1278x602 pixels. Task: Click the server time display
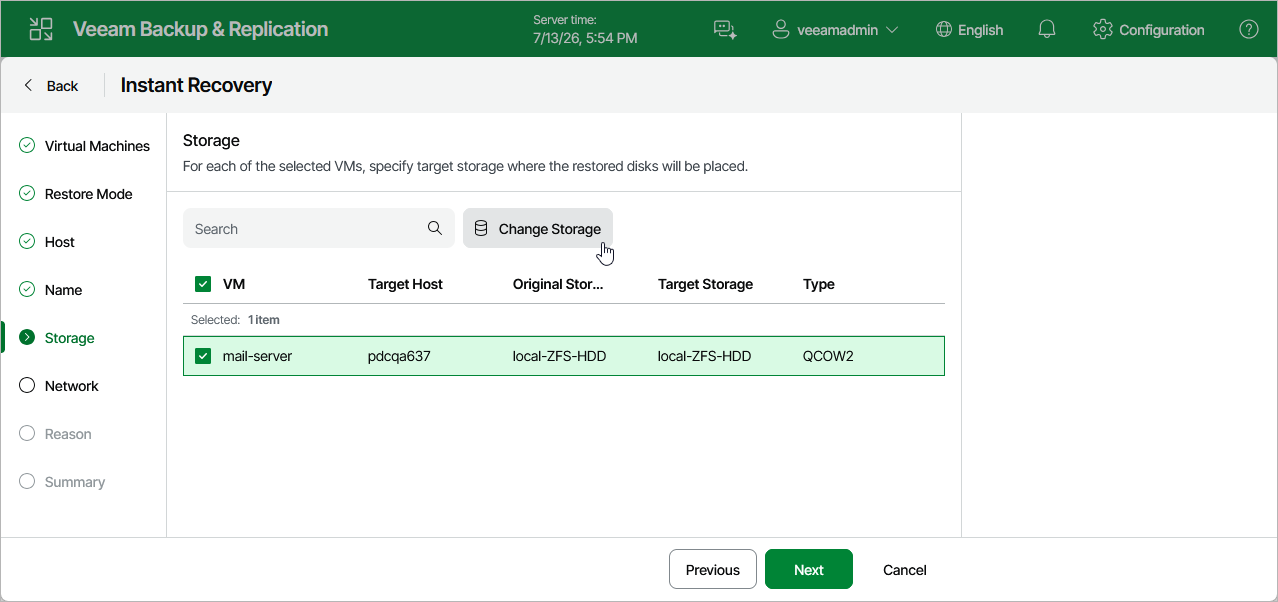585,29
